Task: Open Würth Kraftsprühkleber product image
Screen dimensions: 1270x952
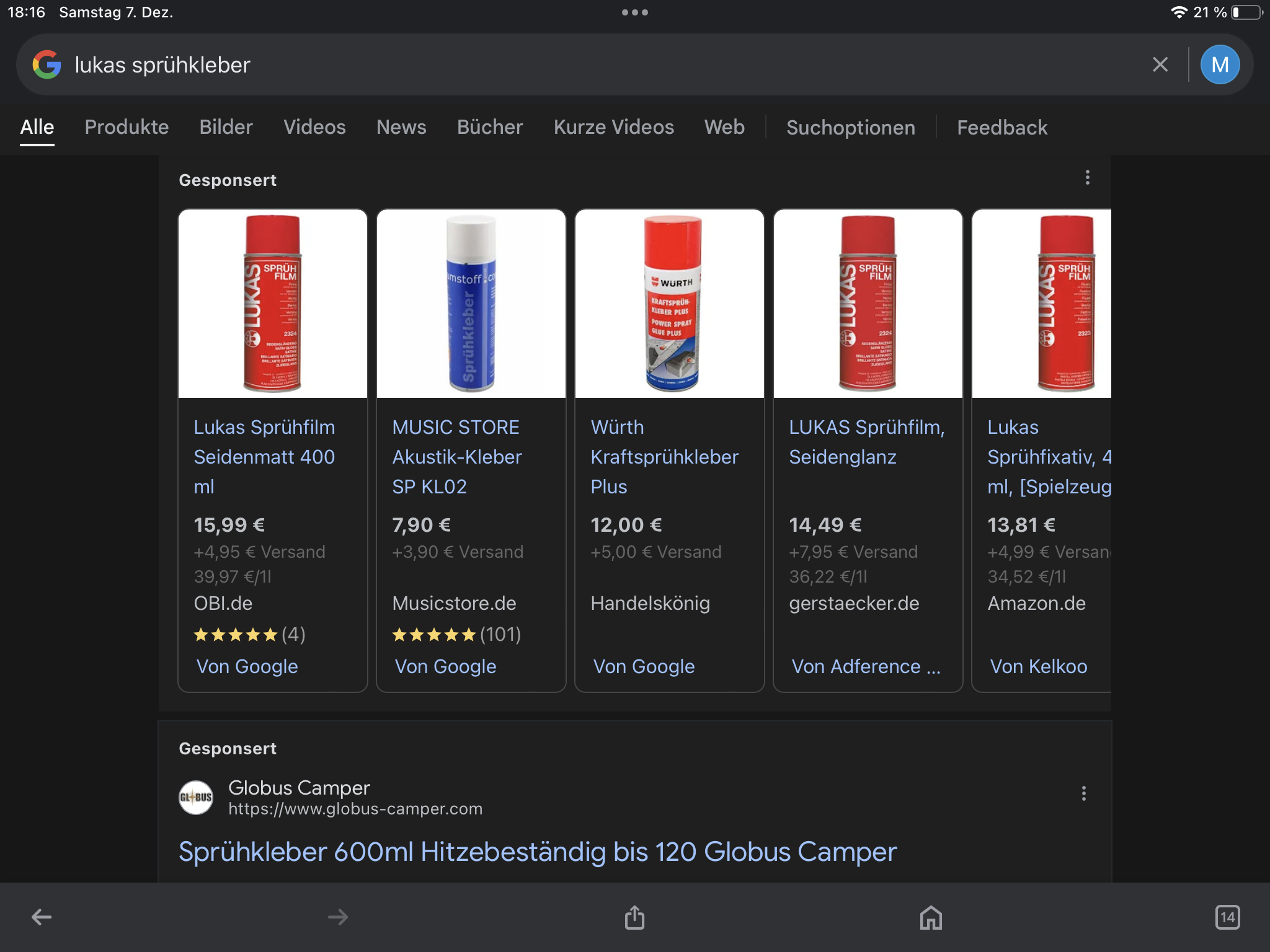Action: tap(670, 304)
